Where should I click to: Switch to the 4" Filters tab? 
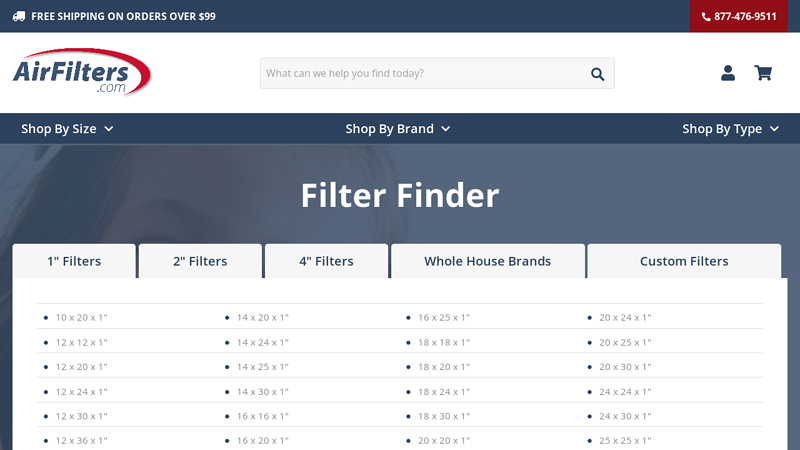click(x=327, y=261)
